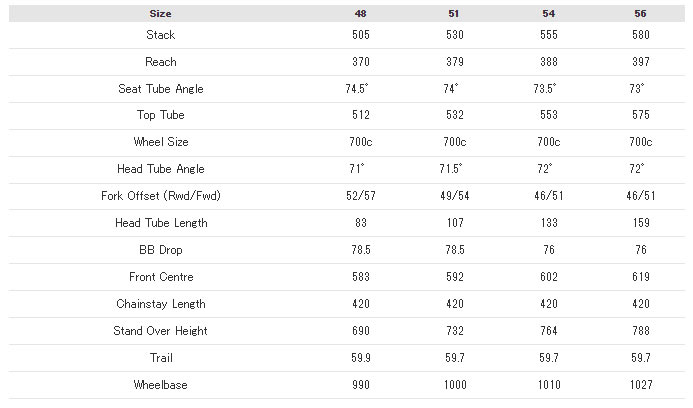693x408 pixels.
Task: Click the Size column header
Action: (x=160, y=14)
